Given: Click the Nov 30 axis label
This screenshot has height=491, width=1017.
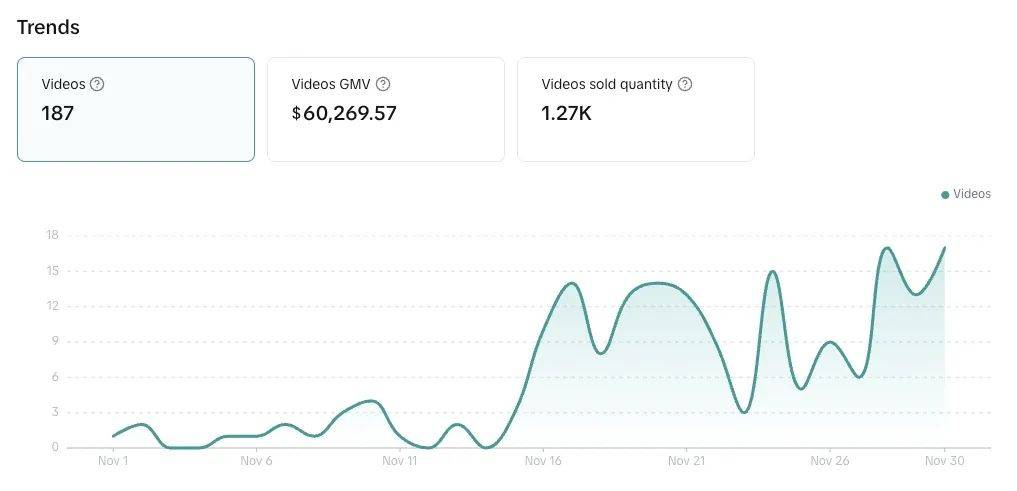Looking at the screenshot, I should point(943,461).
